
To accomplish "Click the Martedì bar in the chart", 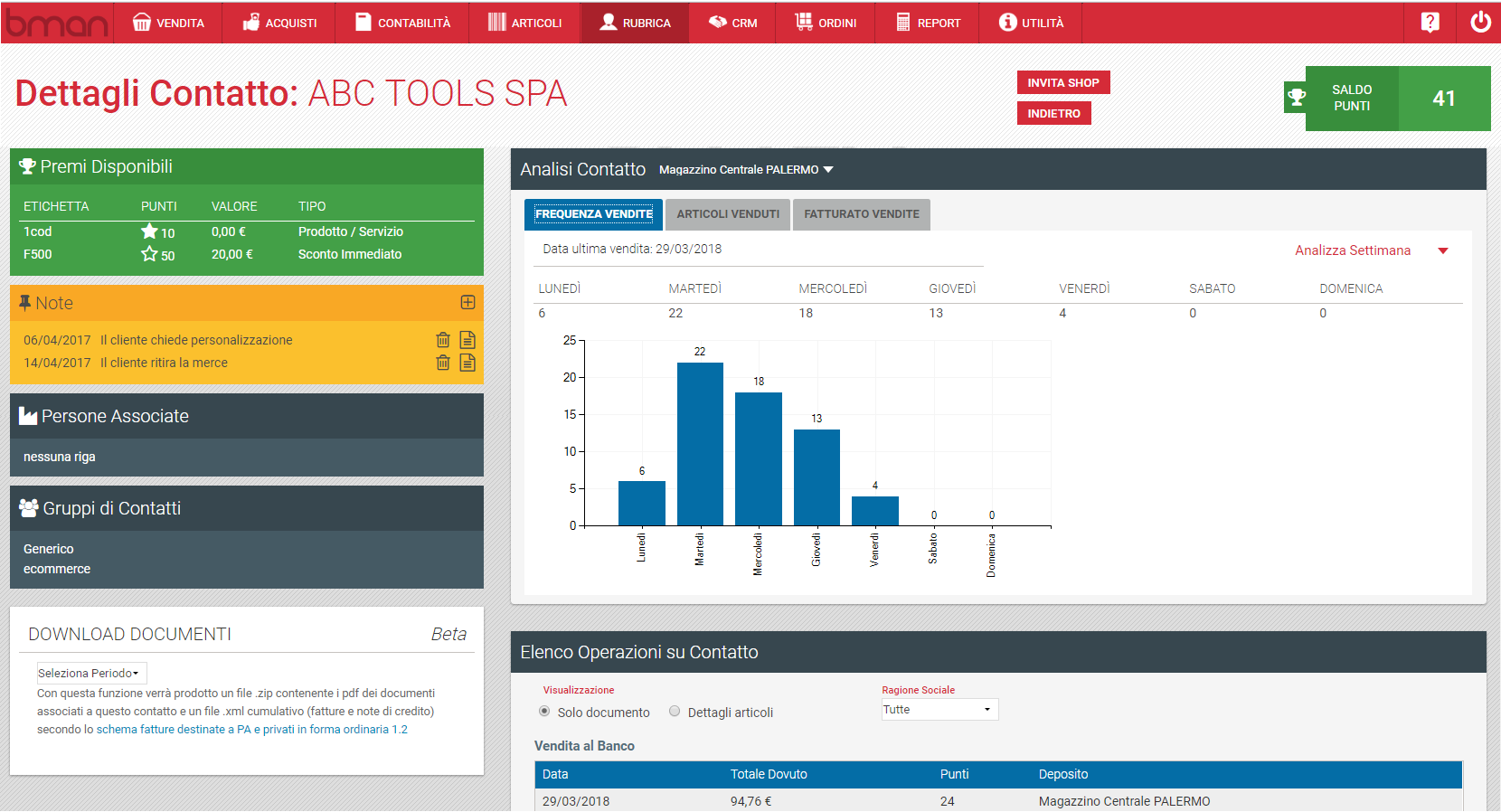I will point(700,444).
